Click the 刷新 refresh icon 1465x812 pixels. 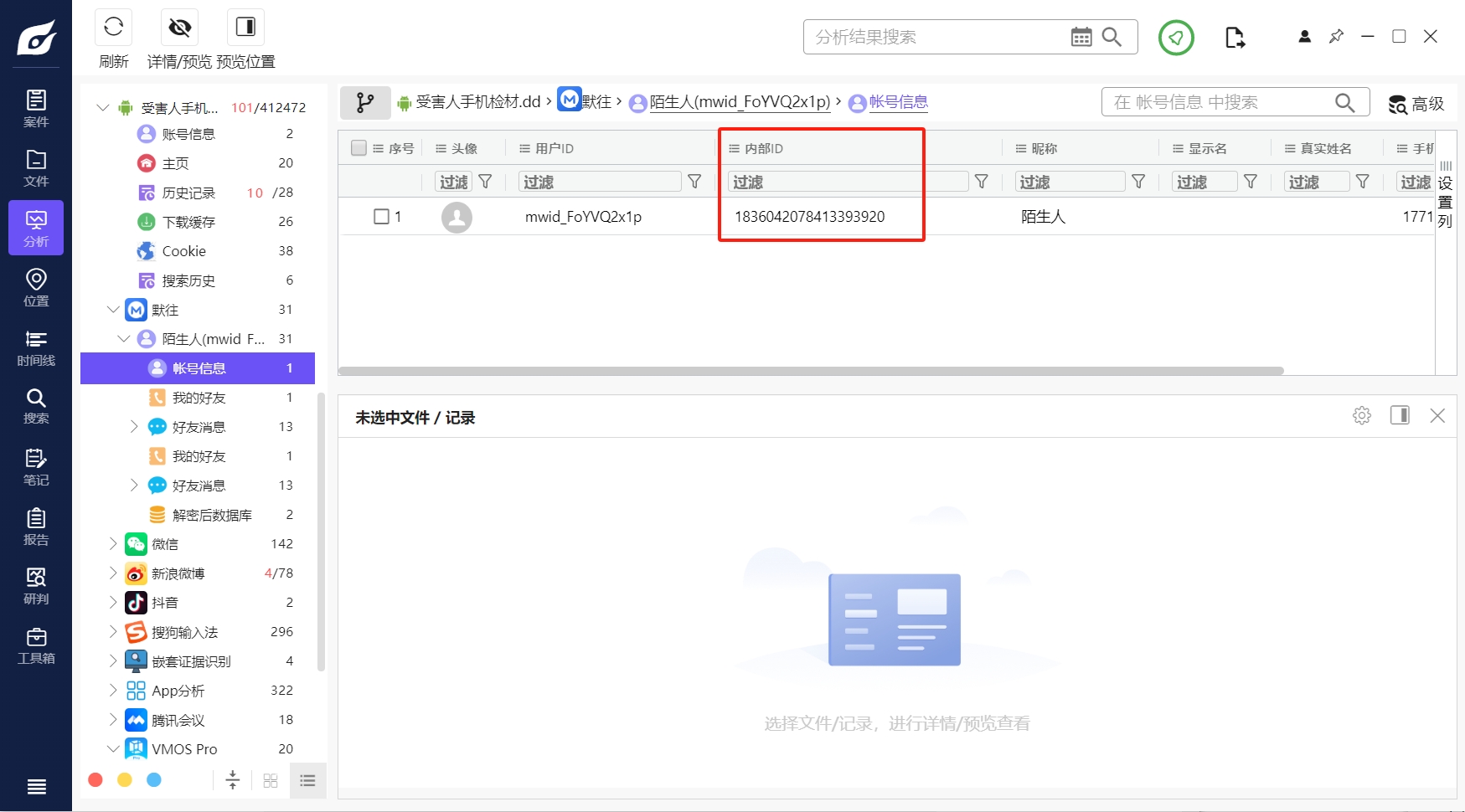pyautogui.click(x=114, y=27)
